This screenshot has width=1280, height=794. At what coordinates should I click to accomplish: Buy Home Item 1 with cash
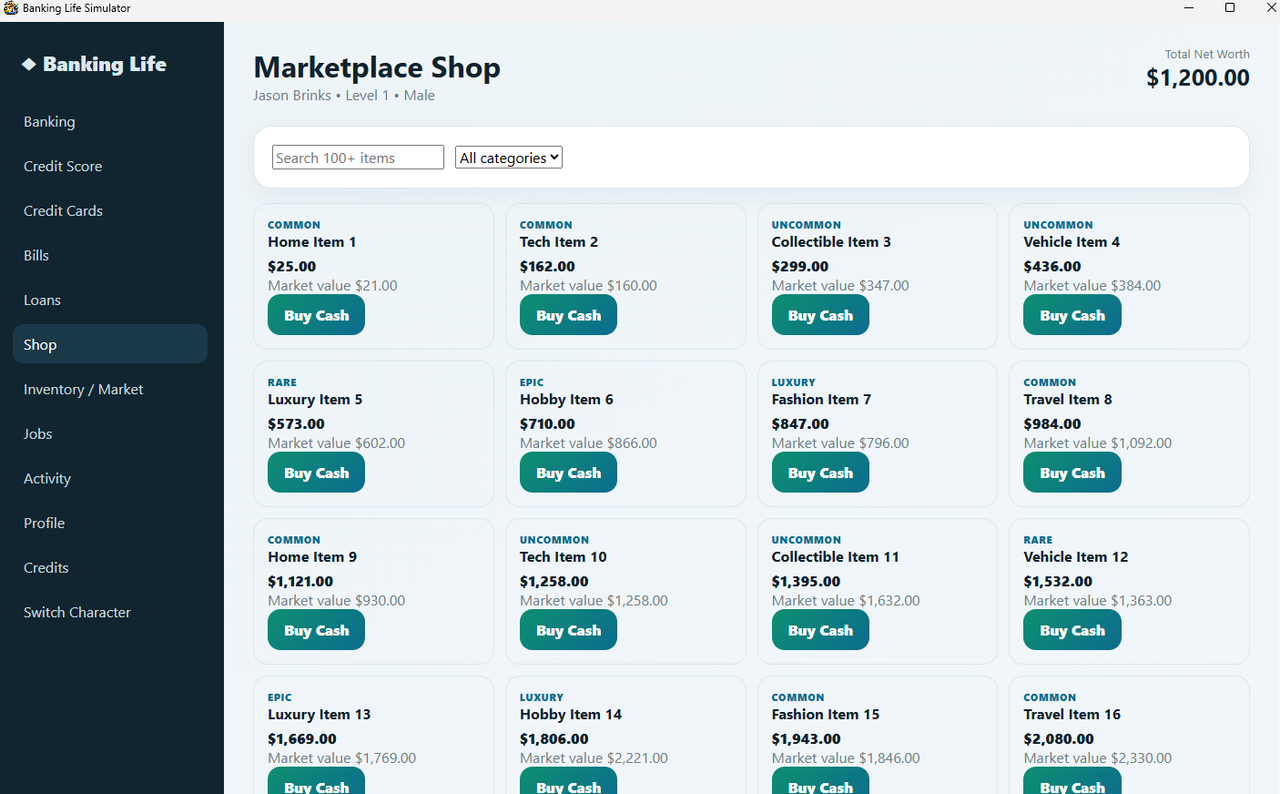click(x=316, y=315)
